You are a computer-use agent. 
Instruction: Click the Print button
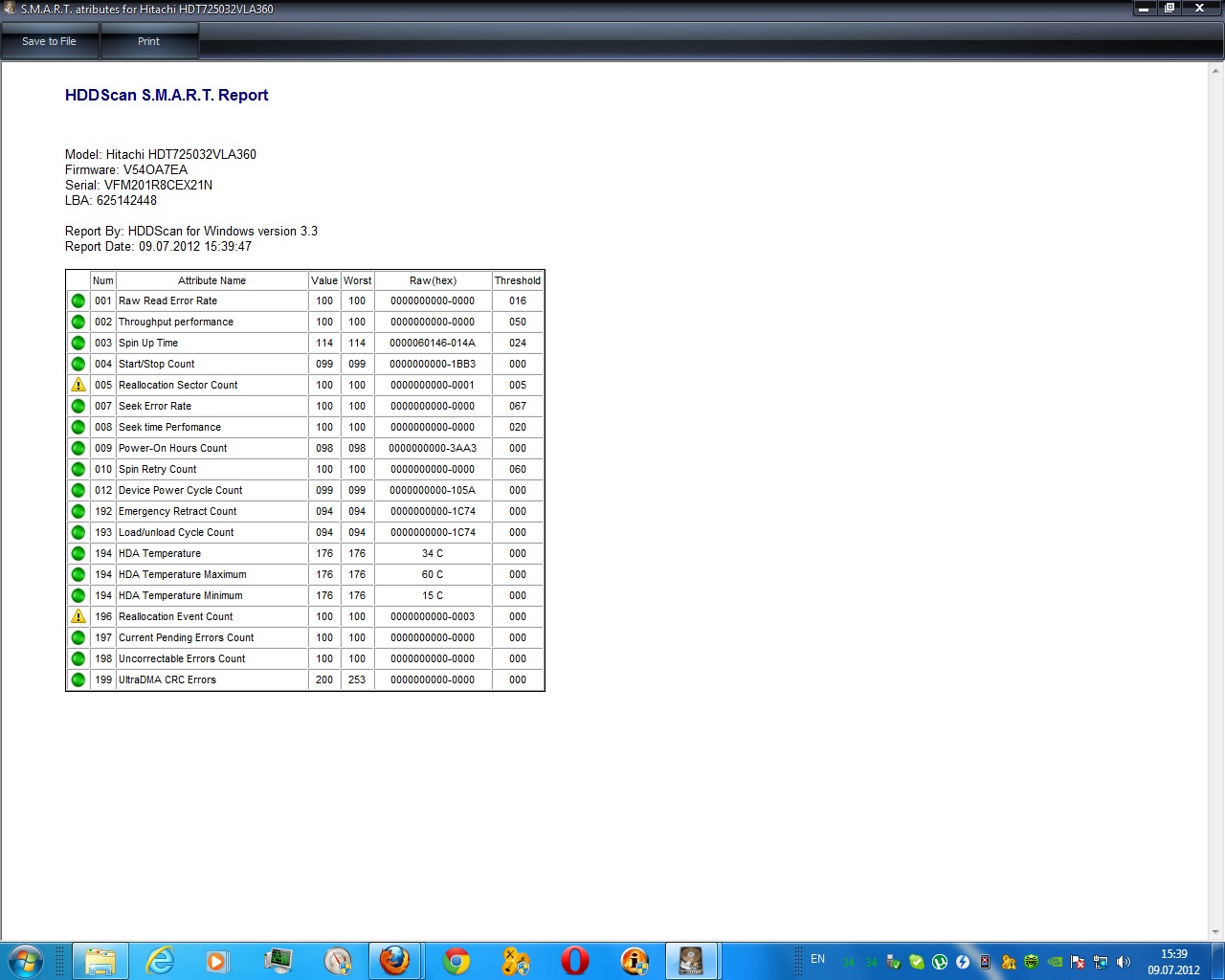pos(149,41)
